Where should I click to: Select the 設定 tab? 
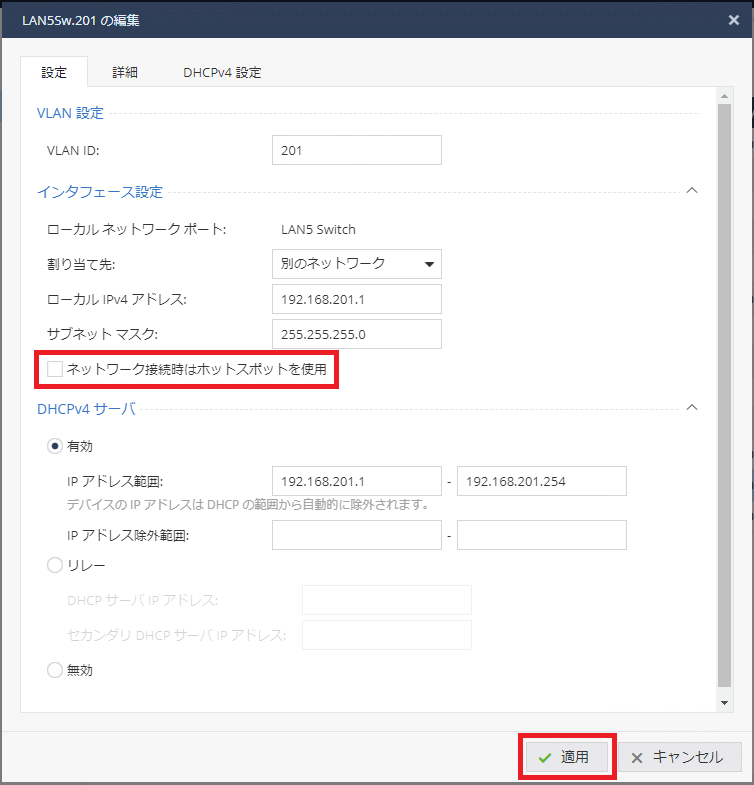tap(54, 72)
